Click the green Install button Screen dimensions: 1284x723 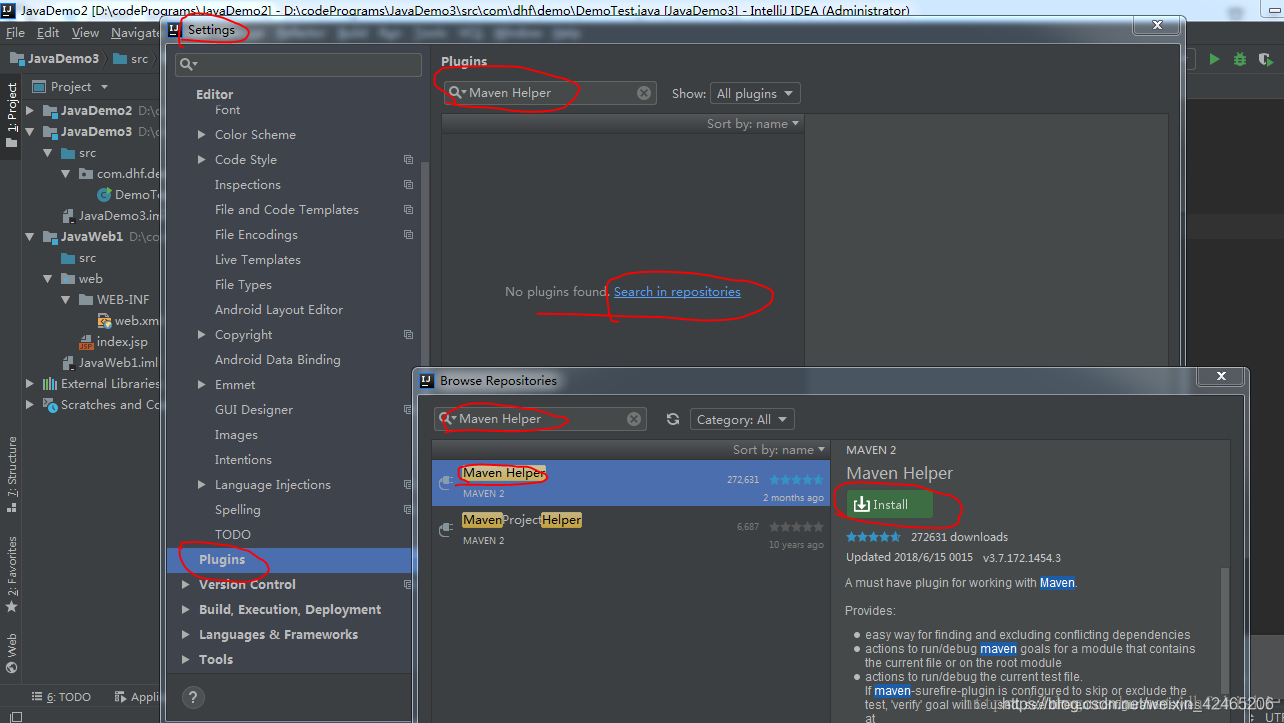(889, 505)
